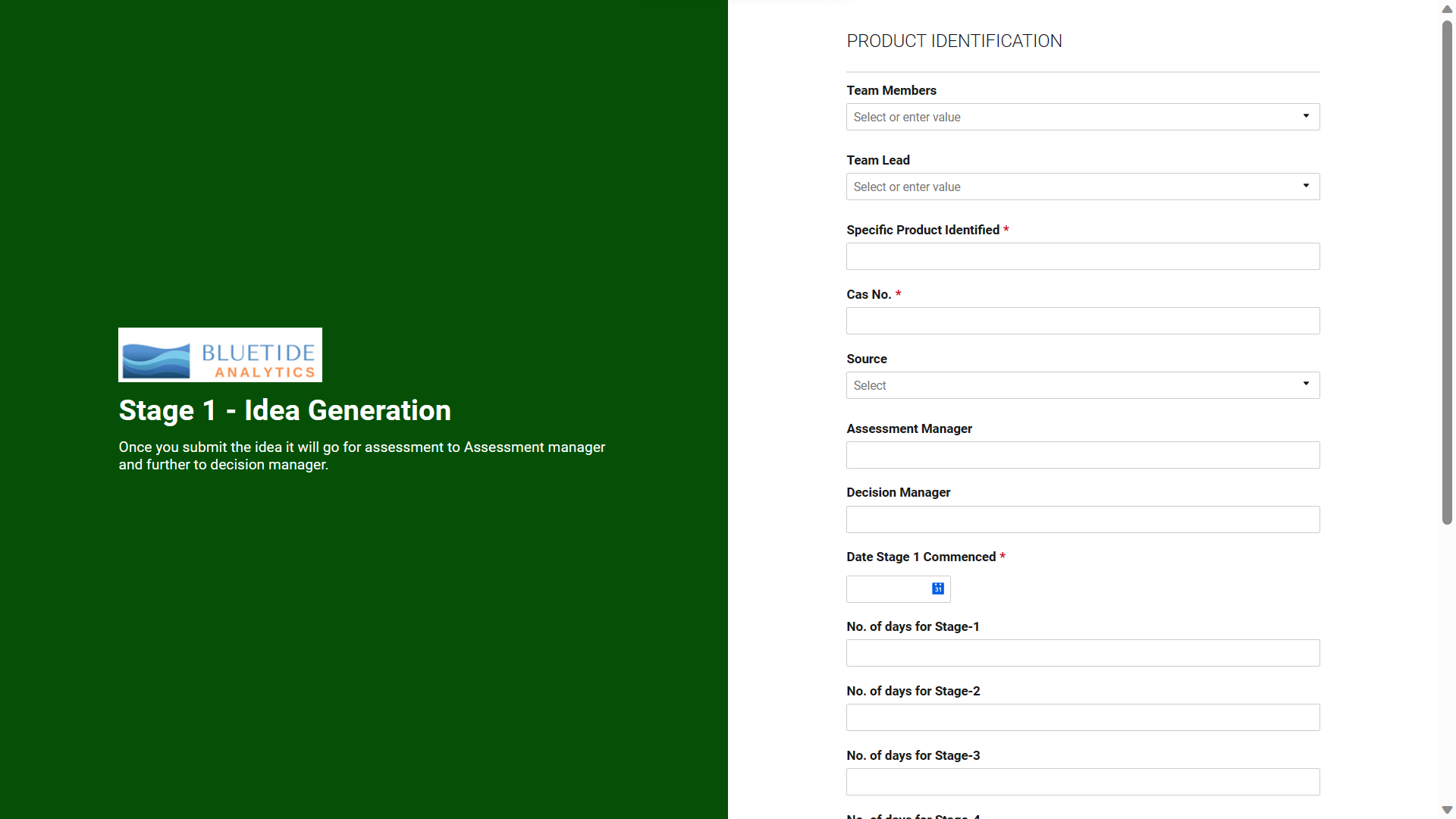Image resolution: width=1456 pixels, height=819 pixels.
Task: Click the Cas No. input field
Action: point(1082,321)
